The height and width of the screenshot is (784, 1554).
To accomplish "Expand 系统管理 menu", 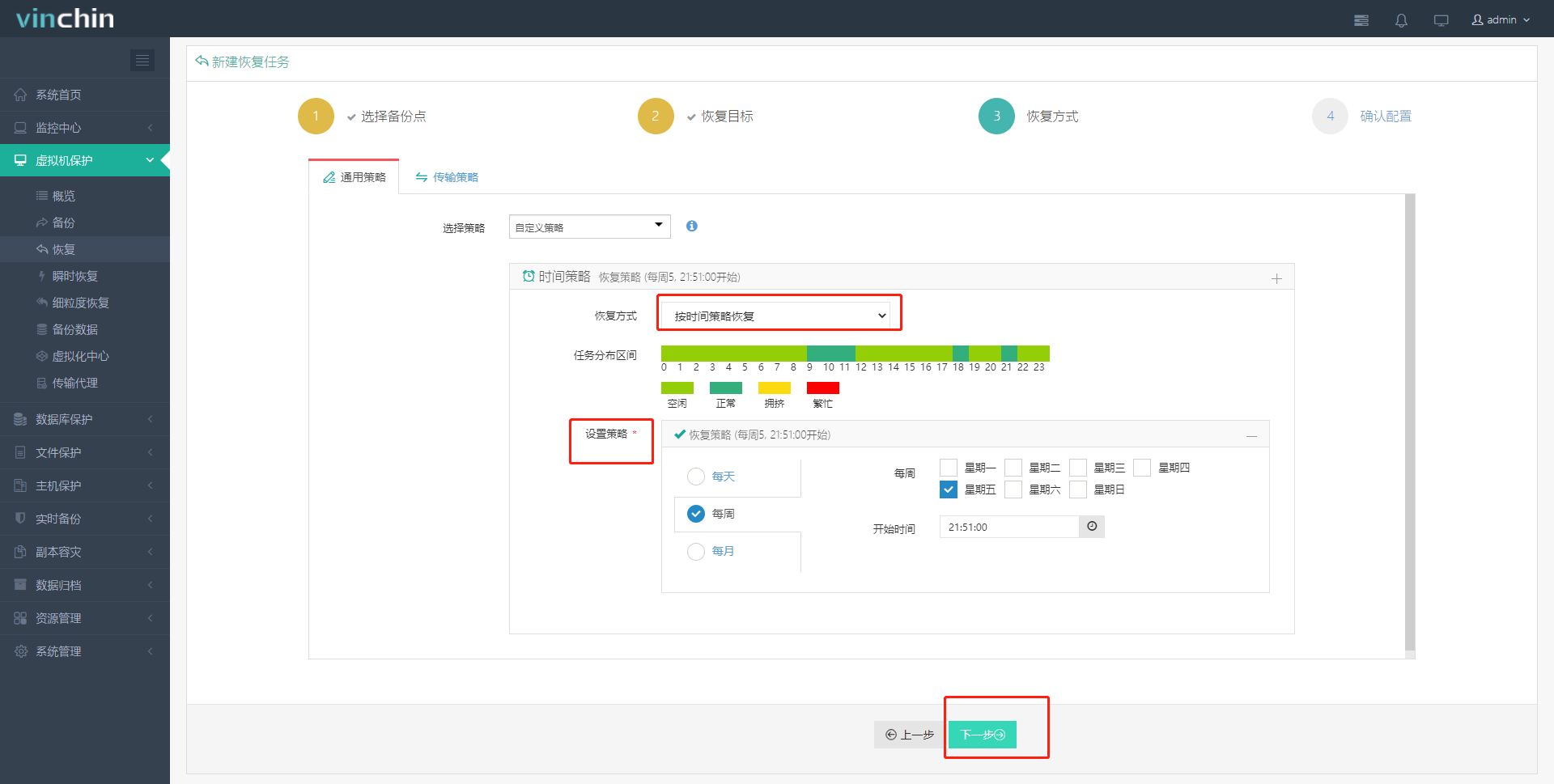I will tap(85, 651).
